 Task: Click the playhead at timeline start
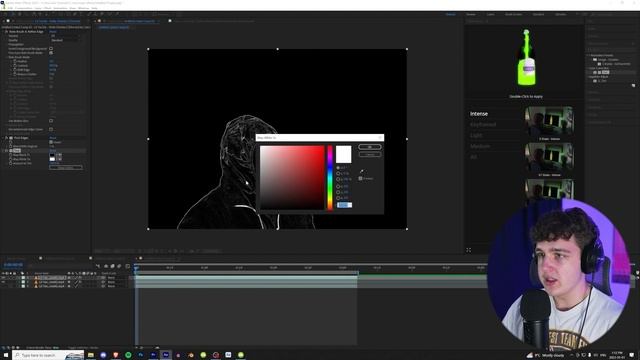click(136, 268)
